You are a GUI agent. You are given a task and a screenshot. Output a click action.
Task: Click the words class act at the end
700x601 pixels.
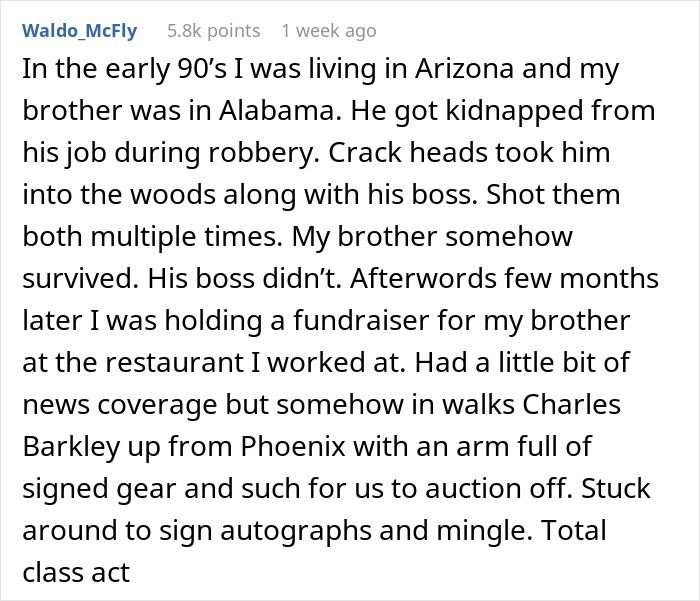pyautogui.click(x=76, y=572)
